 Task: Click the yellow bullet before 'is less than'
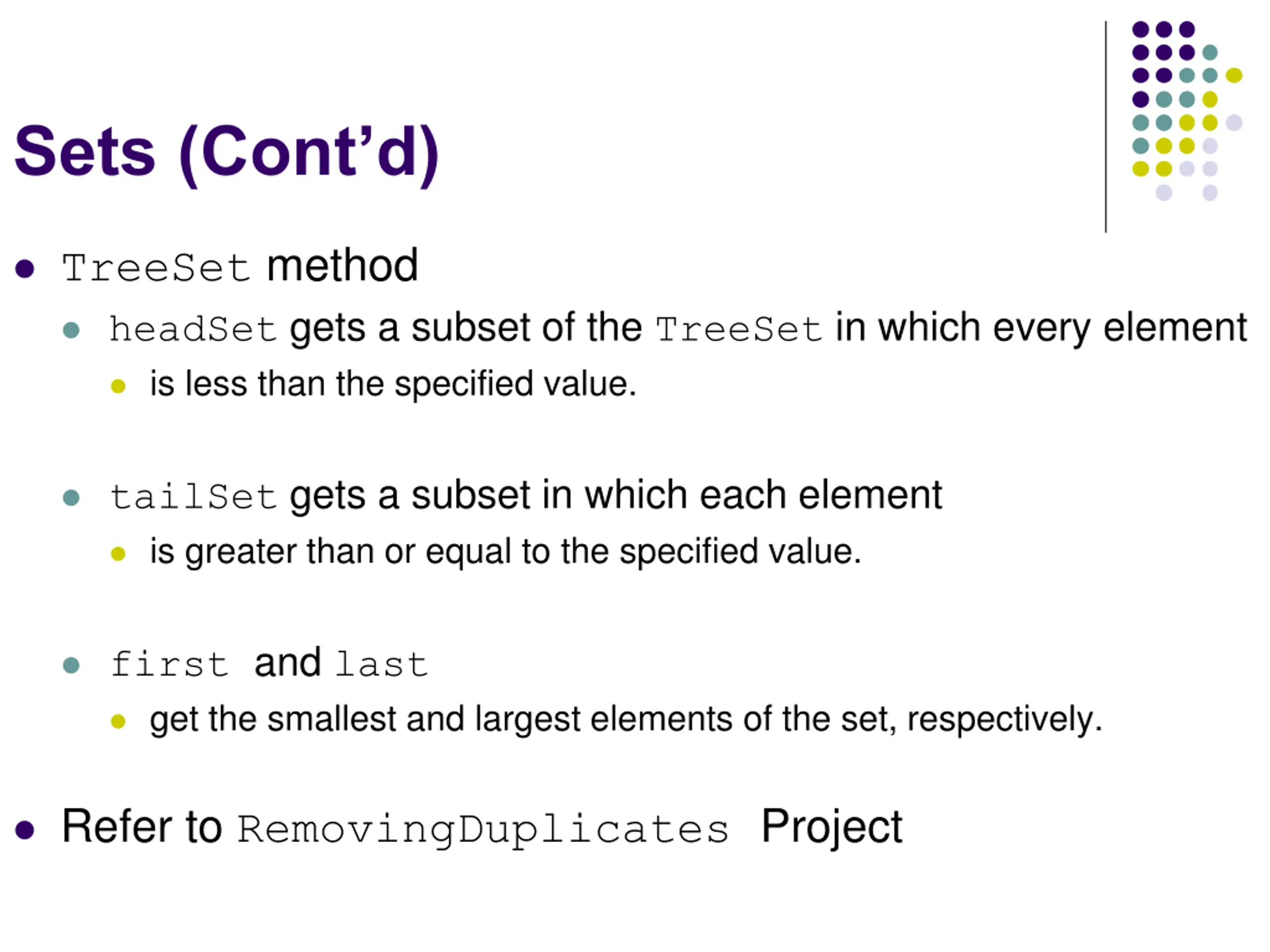pyautogui.click(x=118, y=386)
